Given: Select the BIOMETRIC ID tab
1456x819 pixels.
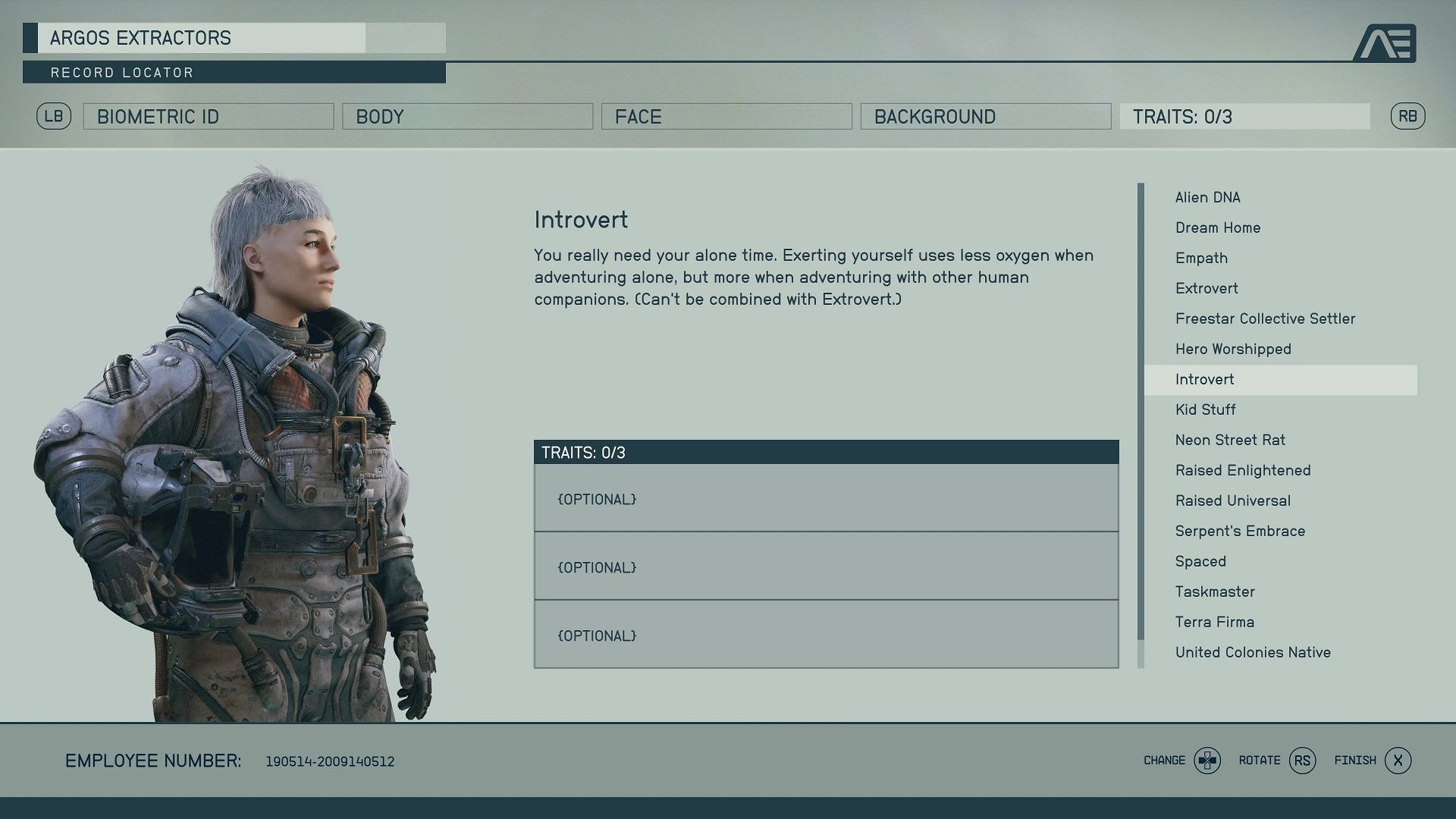Looking at the screenshot, I should 209,116.
